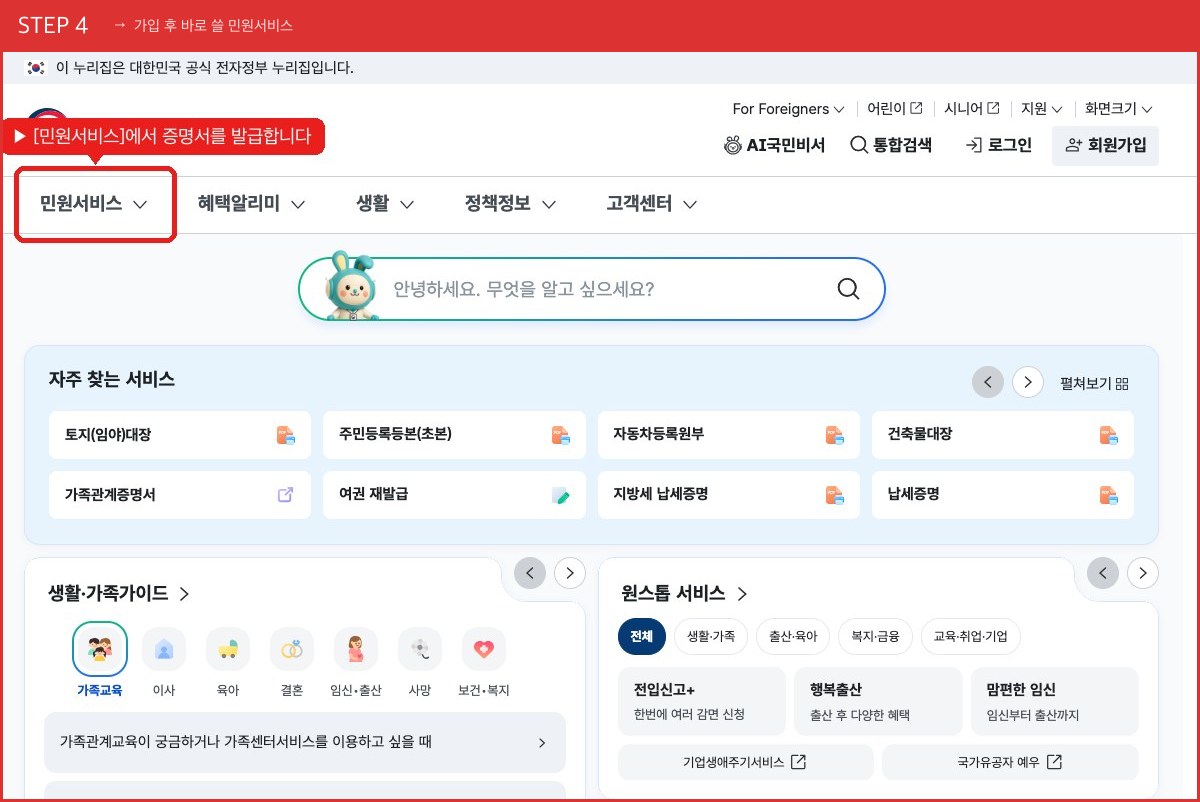The height and width of the screenshot is (802, 1200).
Task: Select the 생활·가족 filter tab
Action: click(711, 636)
